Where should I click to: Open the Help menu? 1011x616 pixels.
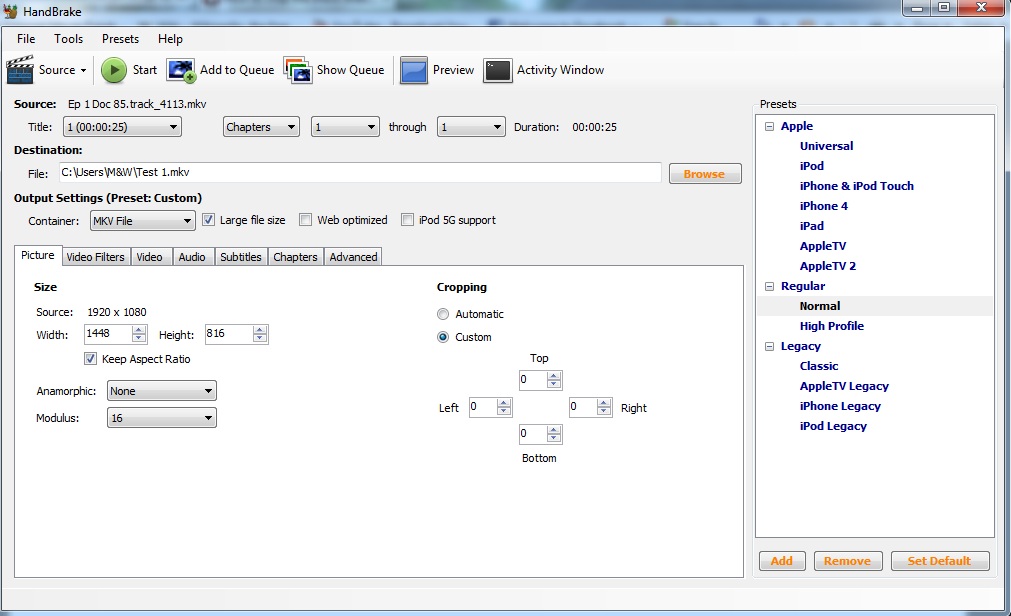click(170, 39)
